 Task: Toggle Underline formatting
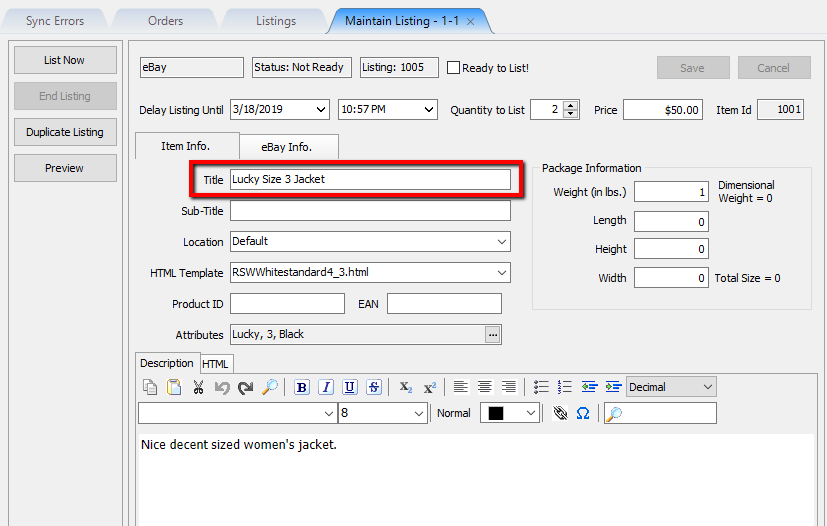point(350,387)
